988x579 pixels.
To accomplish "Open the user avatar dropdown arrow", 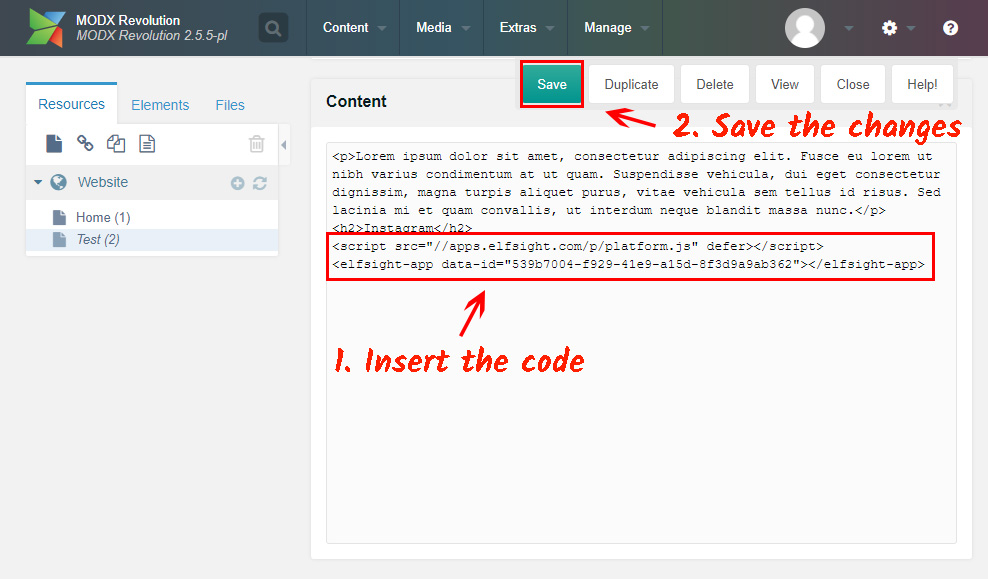I will (x=849, y=28).
